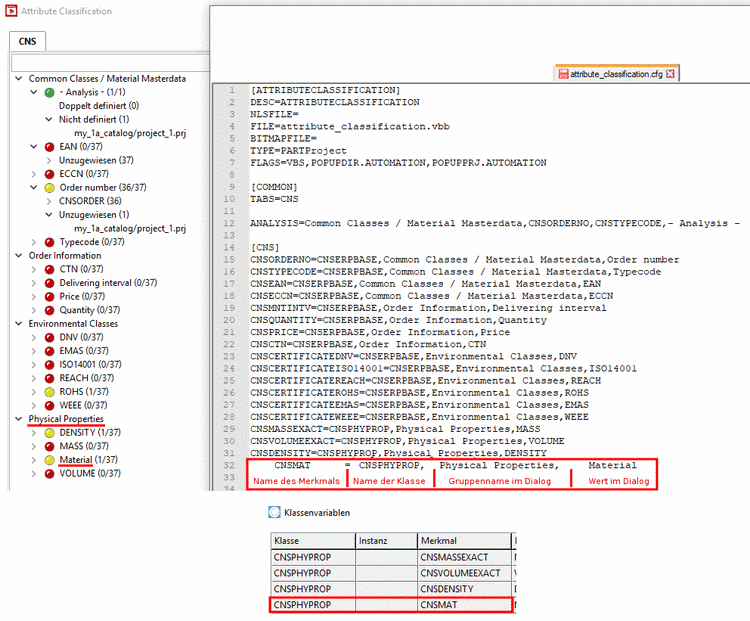Click the Merkmal column header
This screenshot has width=750, height=621.
pyautogui.click(x=464, y=541)
